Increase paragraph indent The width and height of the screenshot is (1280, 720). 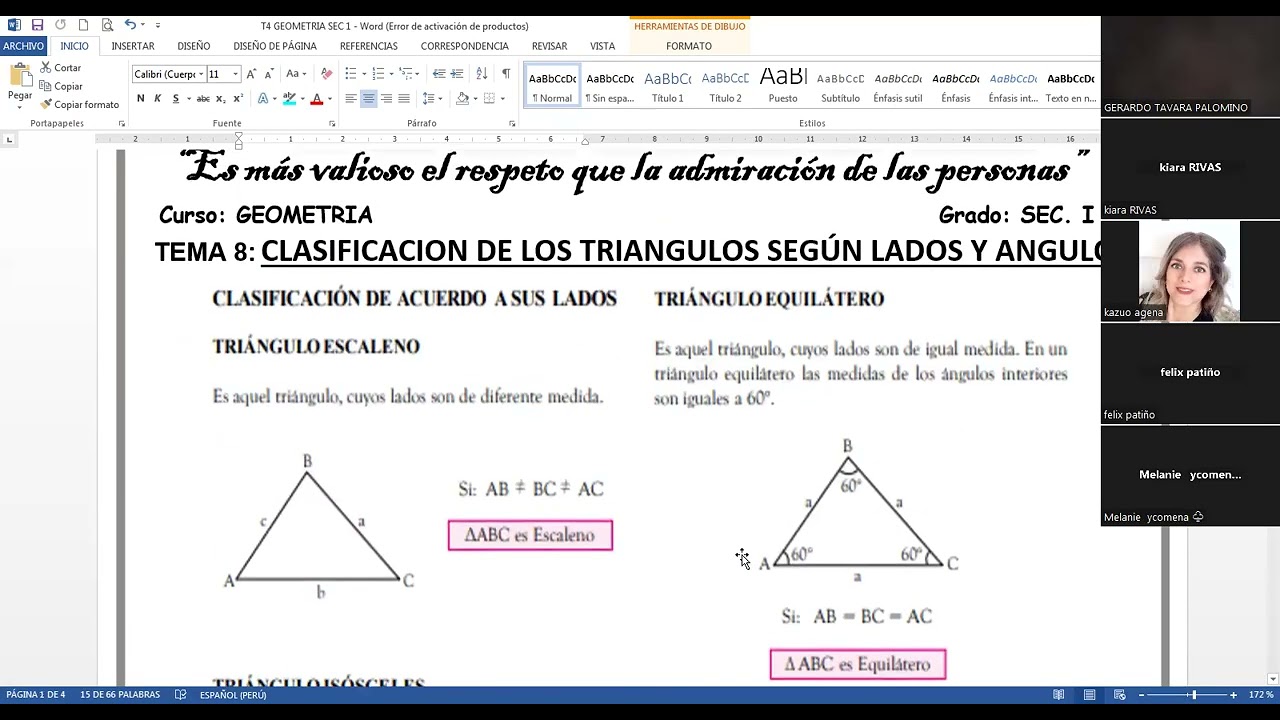pyautogui.click(x=457, y=74)
